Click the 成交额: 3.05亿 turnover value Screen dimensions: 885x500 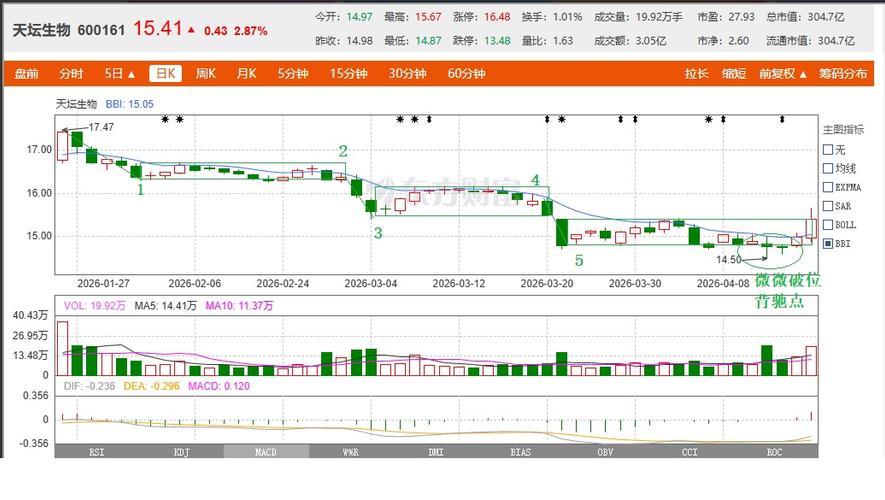click(x=630, y=41)
